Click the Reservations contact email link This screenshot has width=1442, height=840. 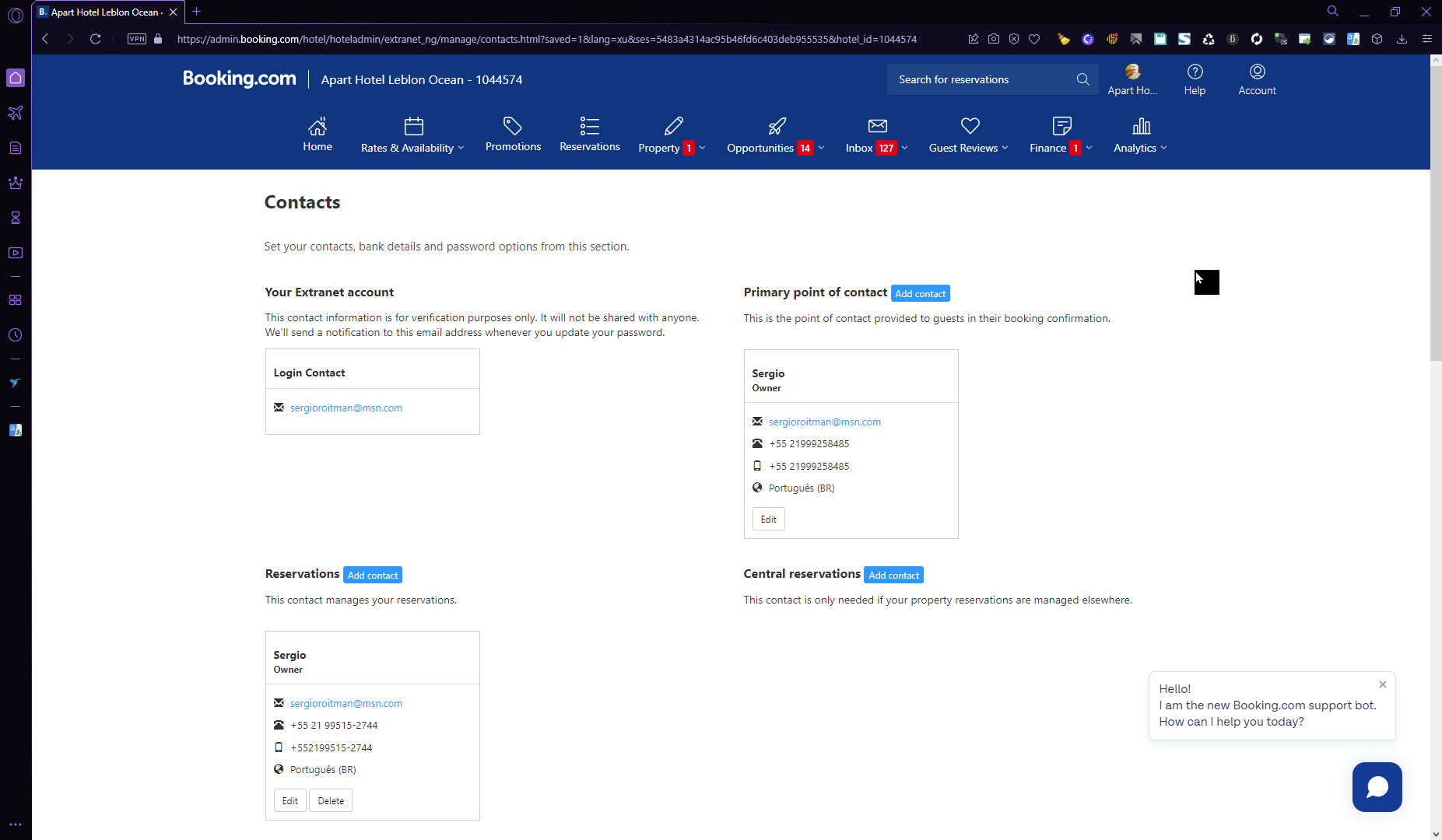coord(346,703)
